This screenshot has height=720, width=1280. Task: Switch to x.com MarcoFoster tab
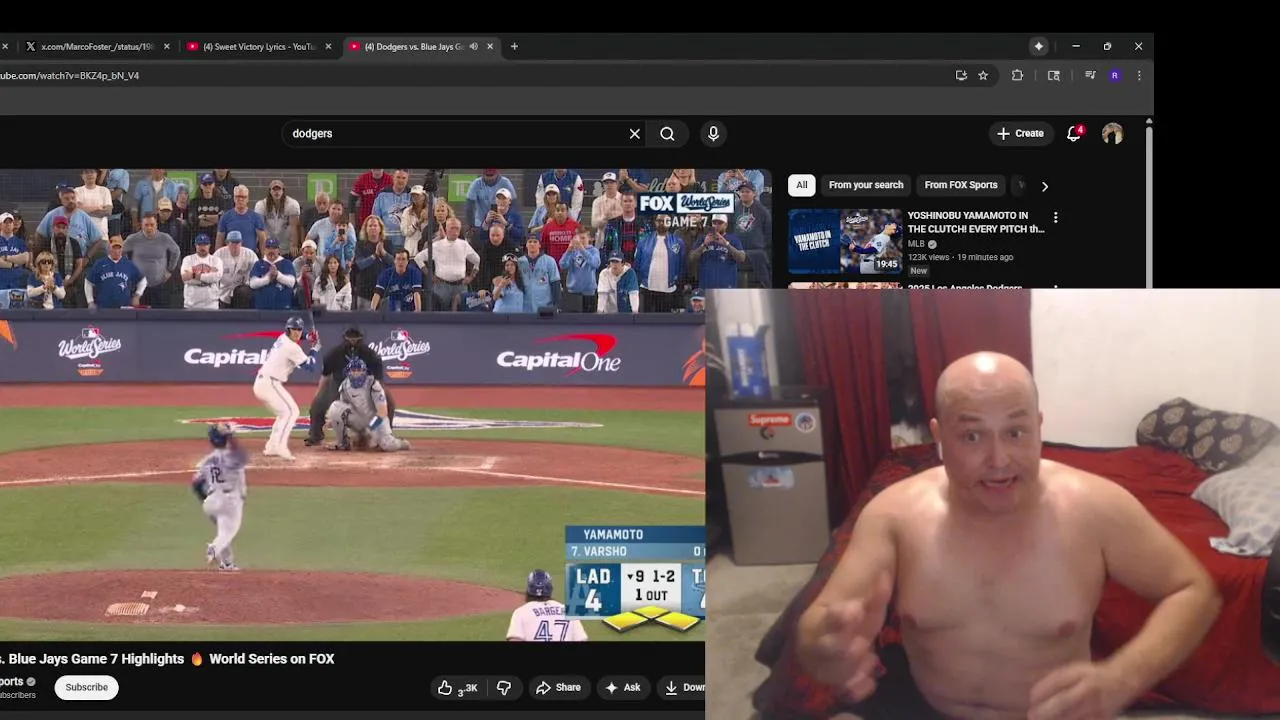tap(97, 46)
